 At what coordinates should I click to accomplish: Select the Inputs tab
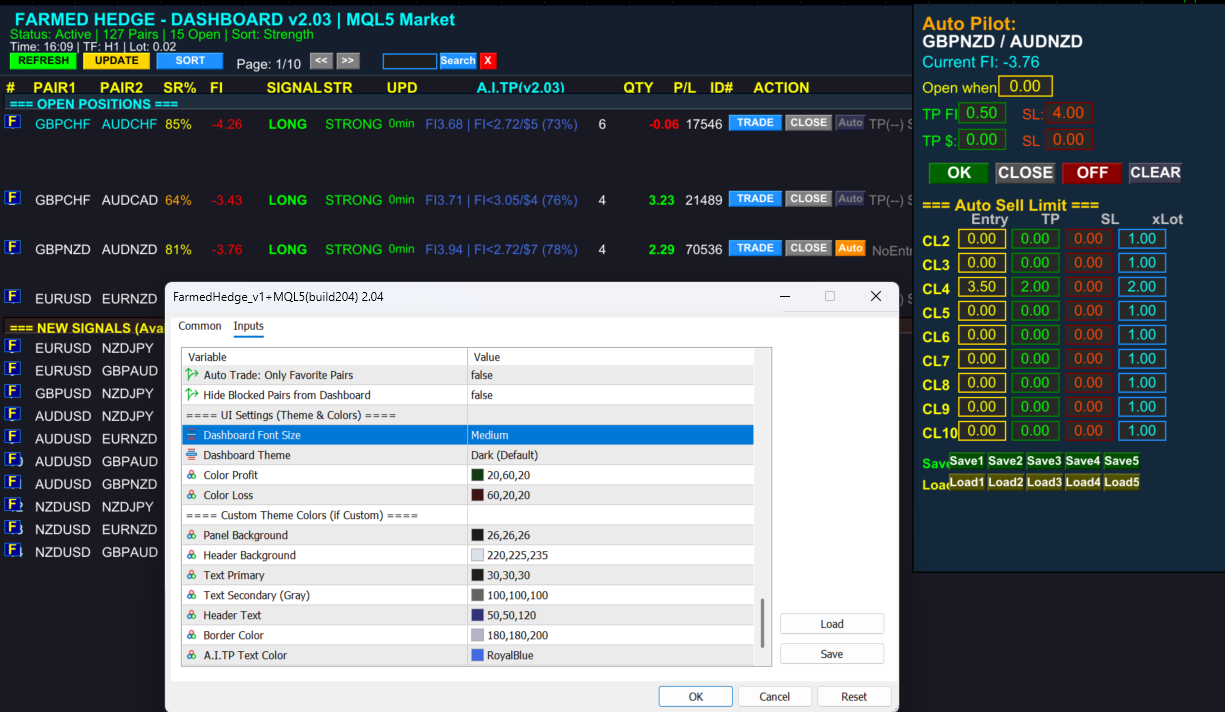[248, 326]
